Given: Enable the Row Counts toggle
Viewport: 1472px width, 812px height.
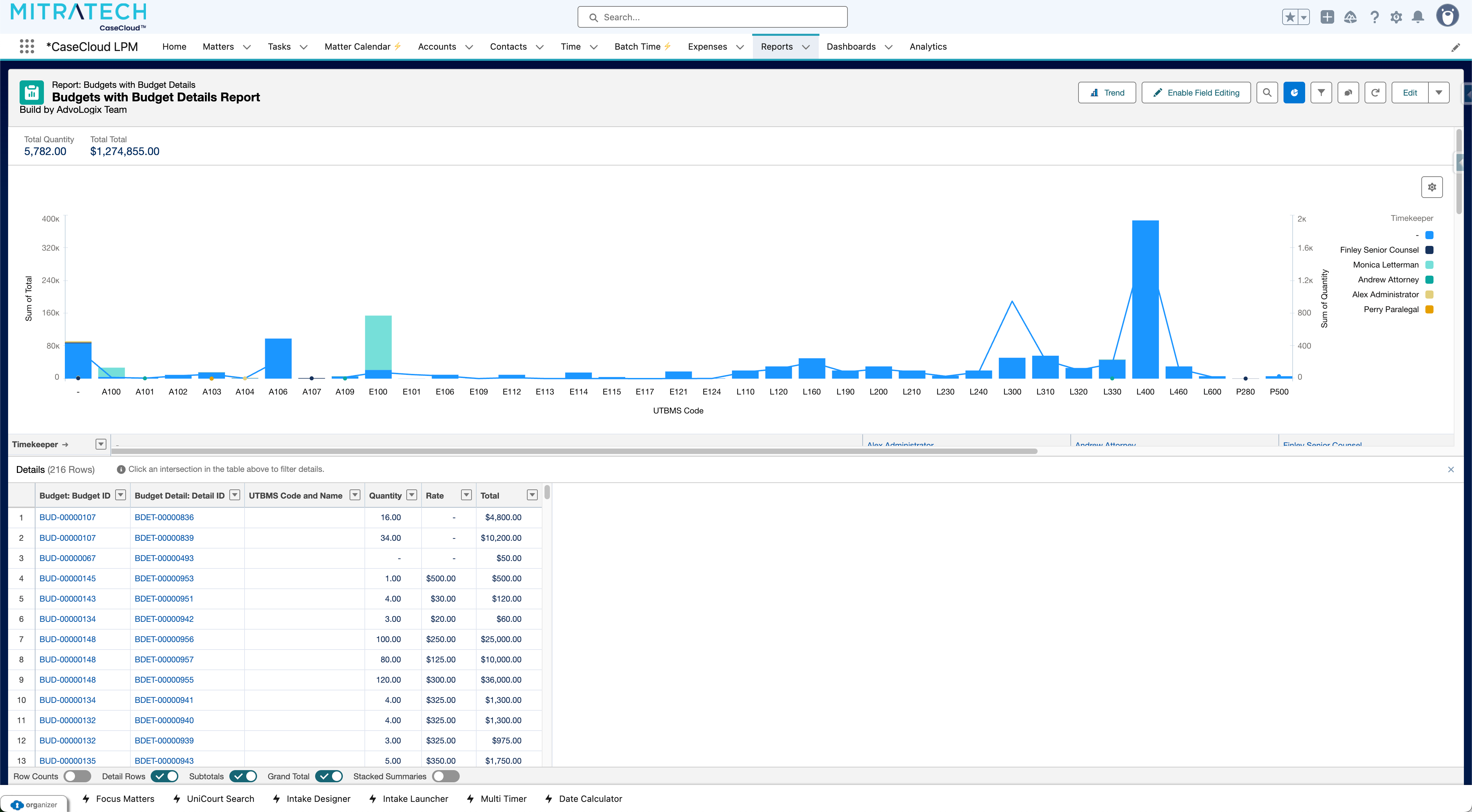Looking at the screenshot, I should tap(78, 776).
